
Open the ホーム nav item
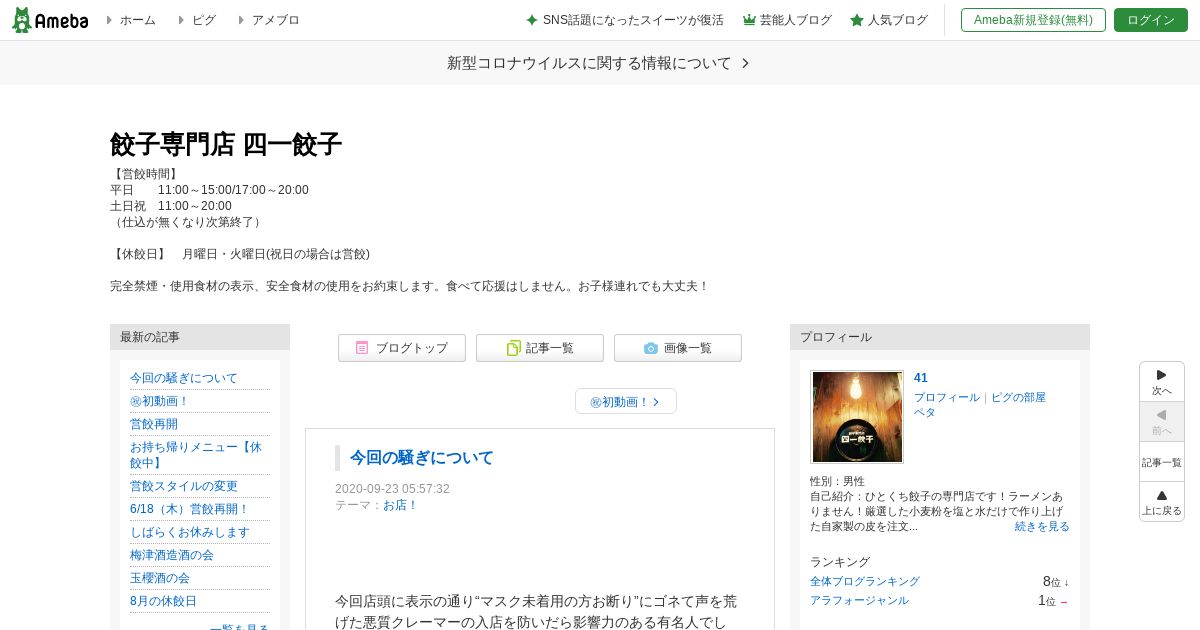click(x=137, y=20)
